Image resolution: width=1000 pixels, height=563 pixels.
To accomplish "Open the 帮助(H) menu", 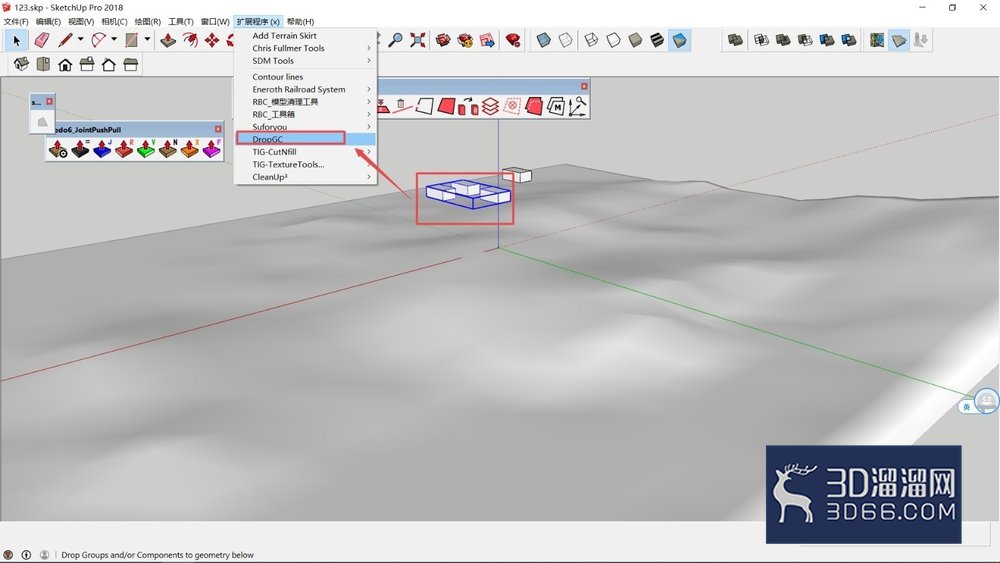I will [x=300, y=22].
